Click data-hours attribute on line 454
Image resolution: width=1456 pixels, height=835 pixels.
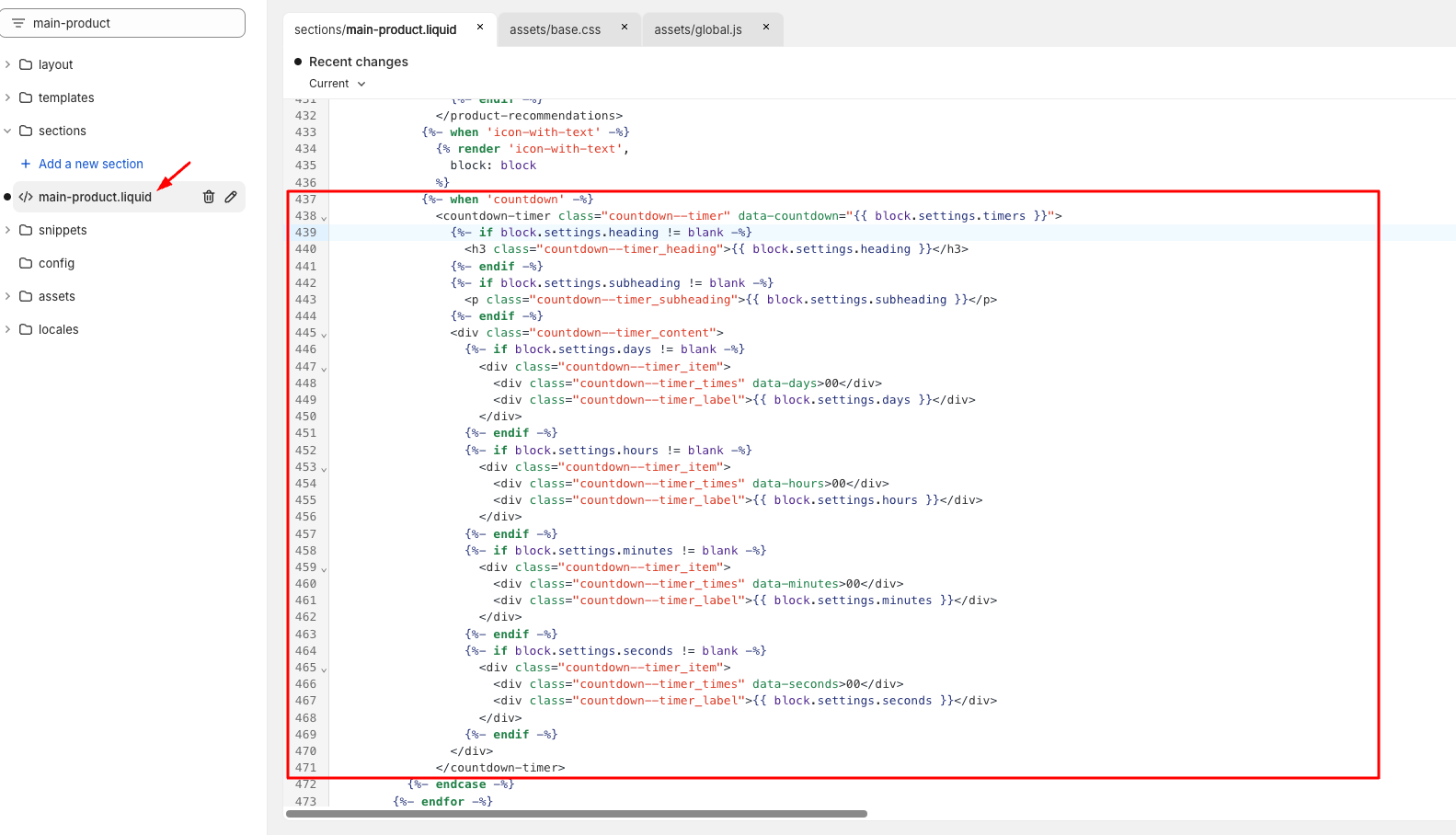coord(788,484)
